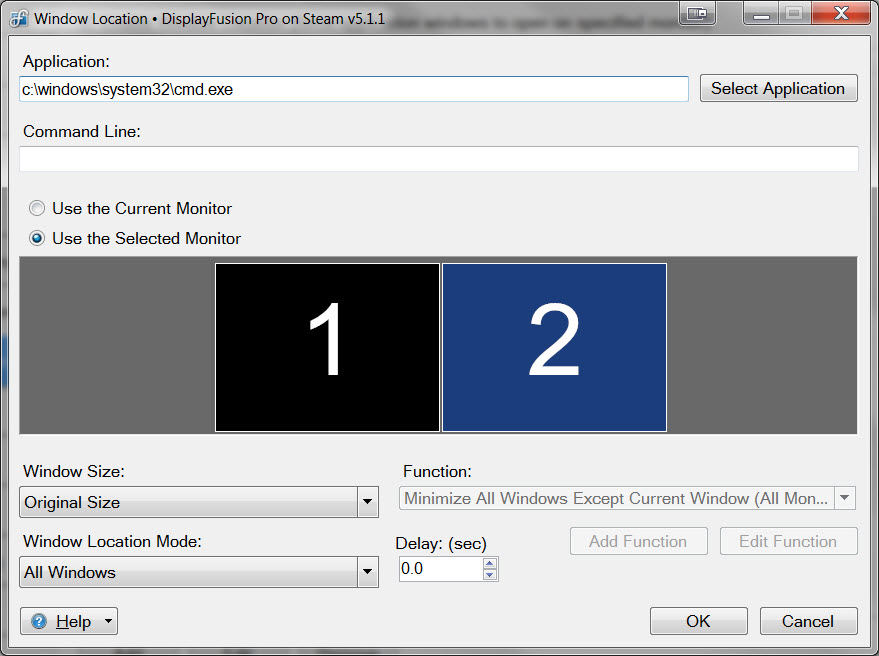
Task: Open the Help button dropdown arrow
Action: [107, 622]
